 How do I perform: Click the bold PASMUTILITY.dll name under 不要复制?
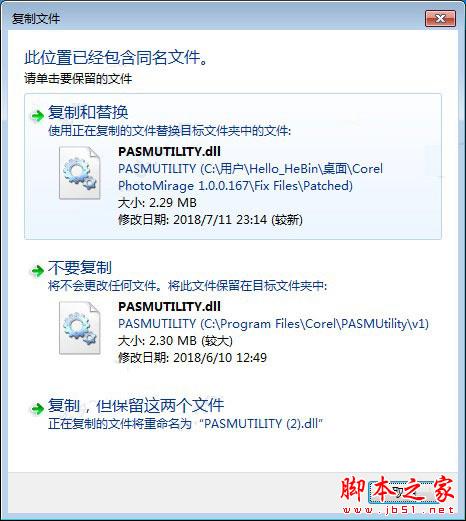pos(169,306)
